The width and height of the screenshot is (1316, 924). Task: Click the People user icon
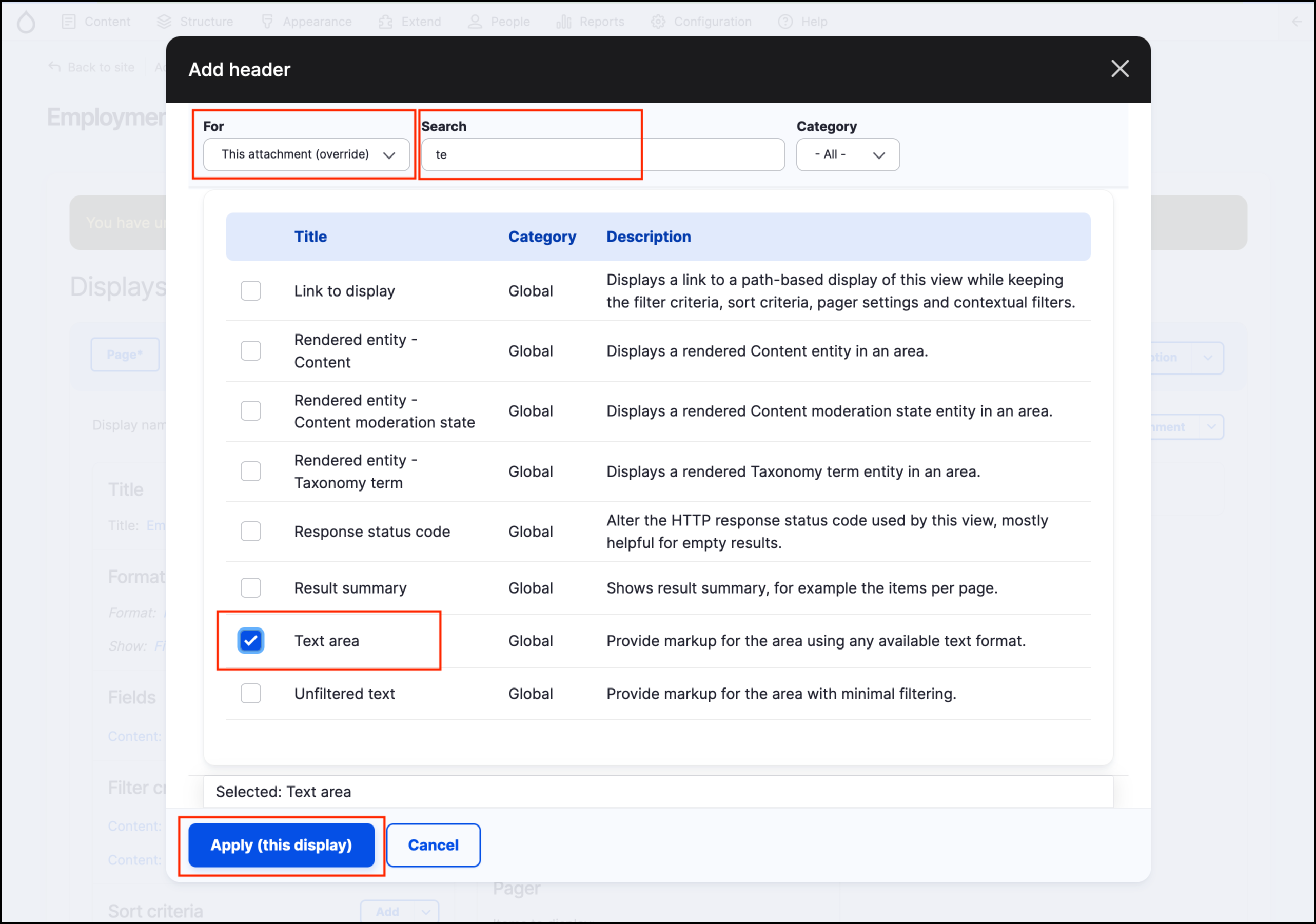tap(475, 22)
